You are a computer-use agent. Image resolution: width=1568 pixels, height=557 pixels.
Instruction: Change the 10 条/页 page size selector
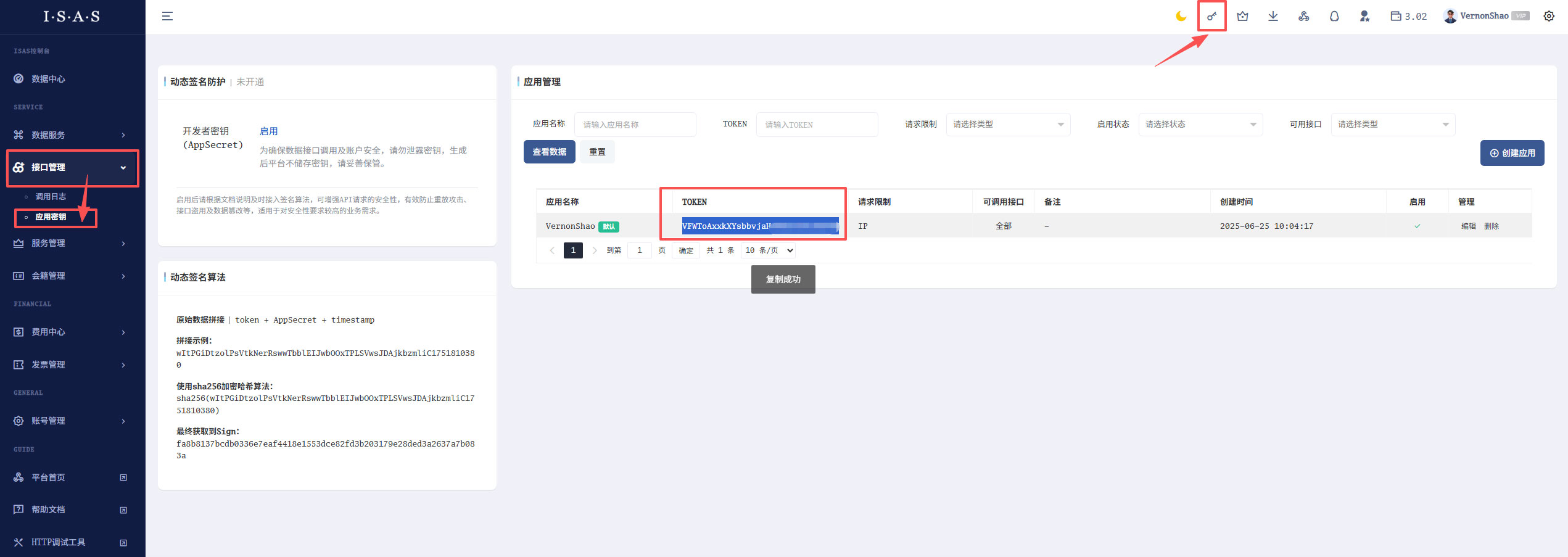[x=769, y=250]
